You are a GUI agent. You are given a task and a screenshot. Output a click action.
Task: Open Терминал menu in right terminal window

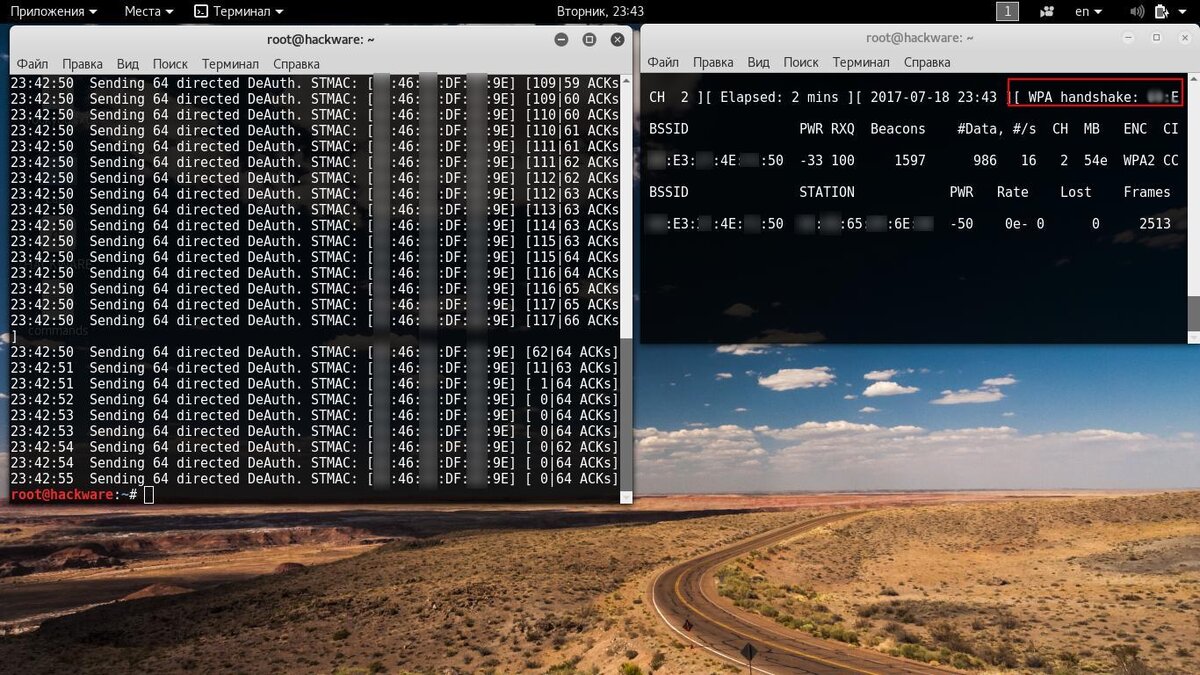click(861, 61)
